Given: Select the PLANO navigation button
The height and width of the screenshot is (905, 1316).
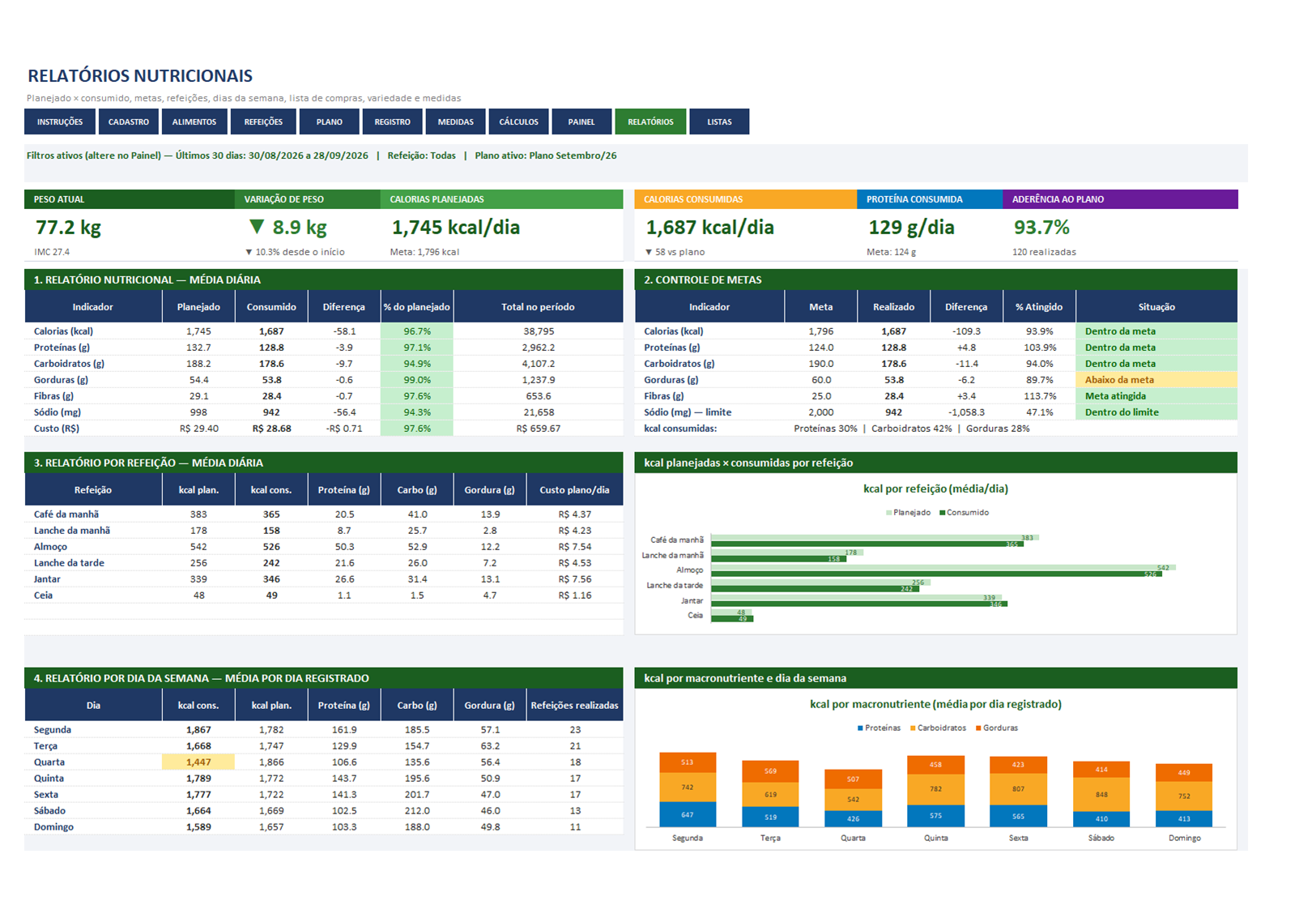Looking at the screenshot, I should [330, 122].
